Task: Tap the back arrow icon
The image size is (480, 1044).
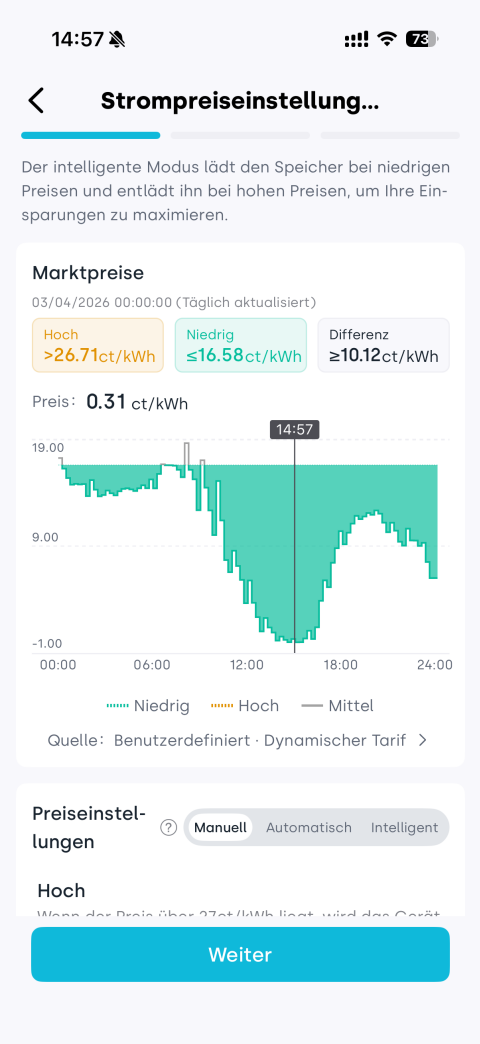Action: 36,101
